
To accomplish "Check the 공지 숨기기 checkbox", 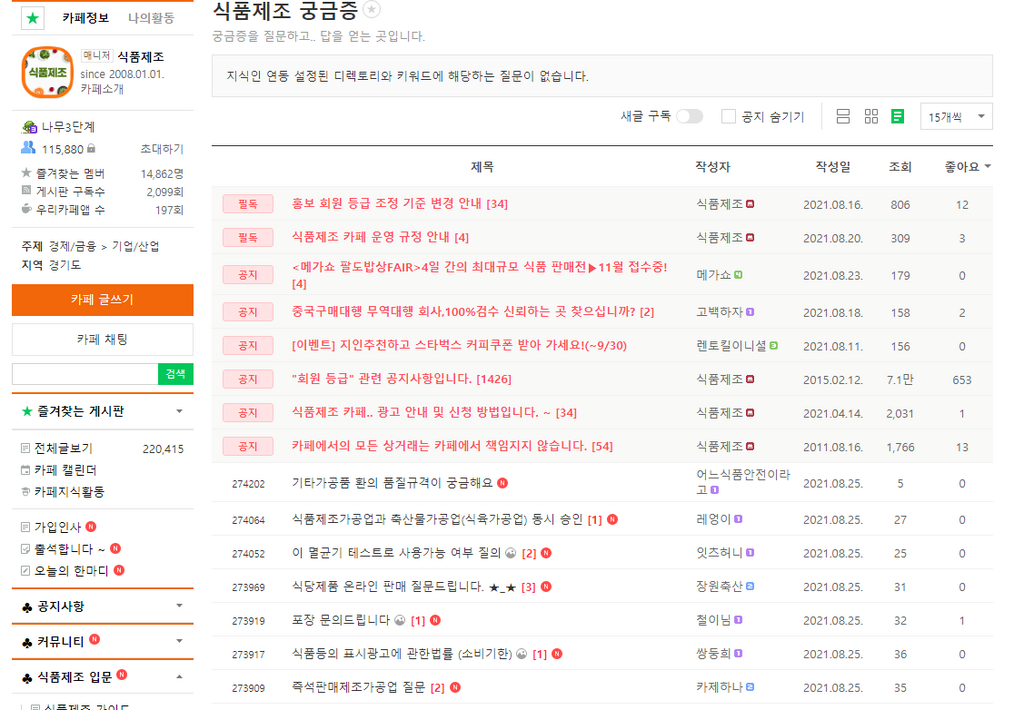I will pyautogui.click(x=728, y=116).
